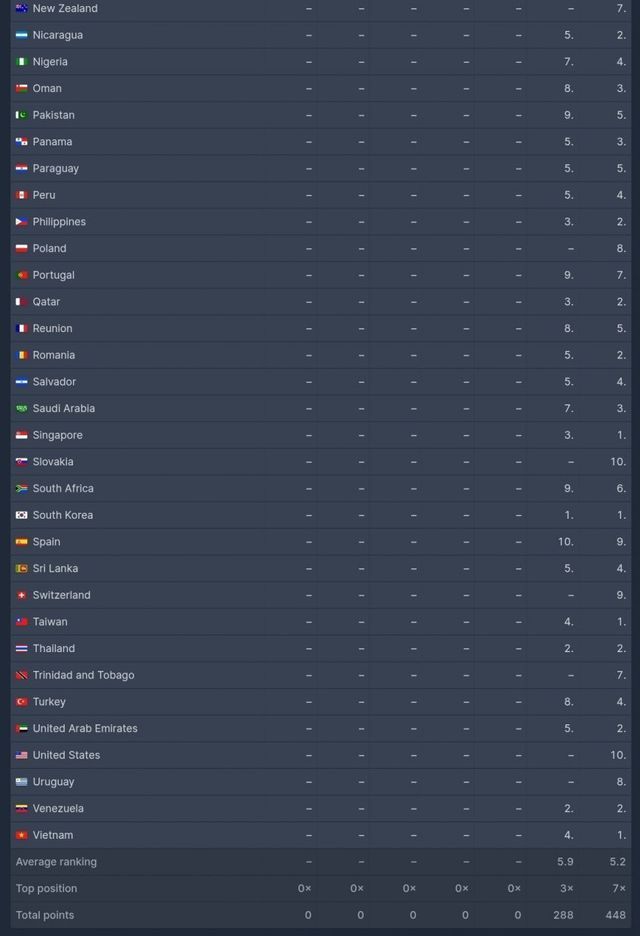
Task: Click the Switzerland flag icon
Action: 21,595
